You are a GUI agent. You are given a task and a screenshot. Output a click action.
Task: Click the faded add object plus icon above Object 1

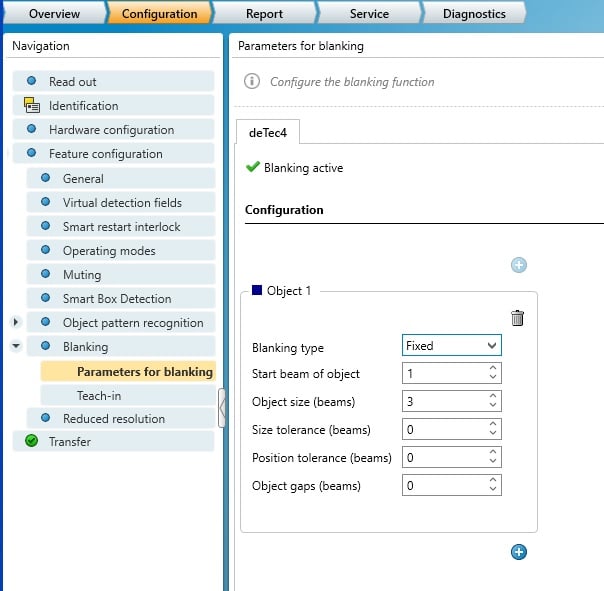(x=519, y=265)
